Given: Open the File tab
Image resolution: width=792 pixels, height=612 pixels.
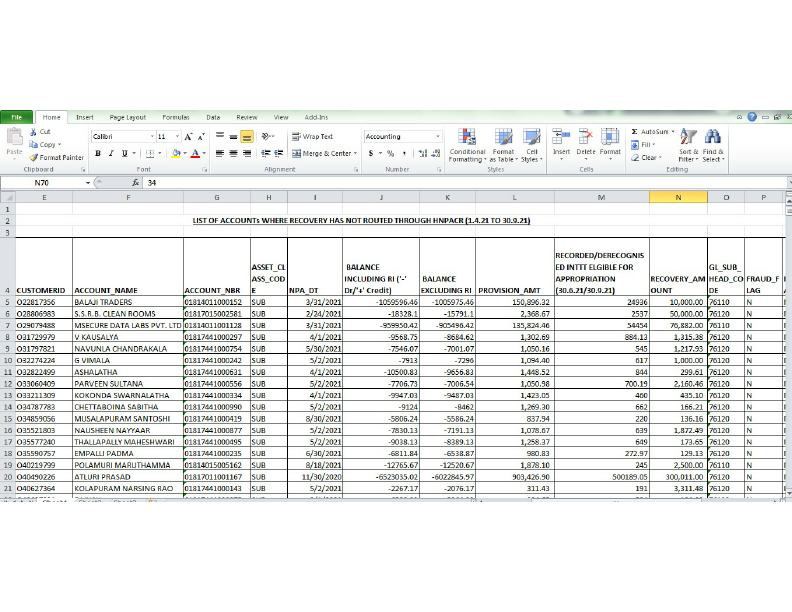Looking at the screenshot, I should coord(17,118).
